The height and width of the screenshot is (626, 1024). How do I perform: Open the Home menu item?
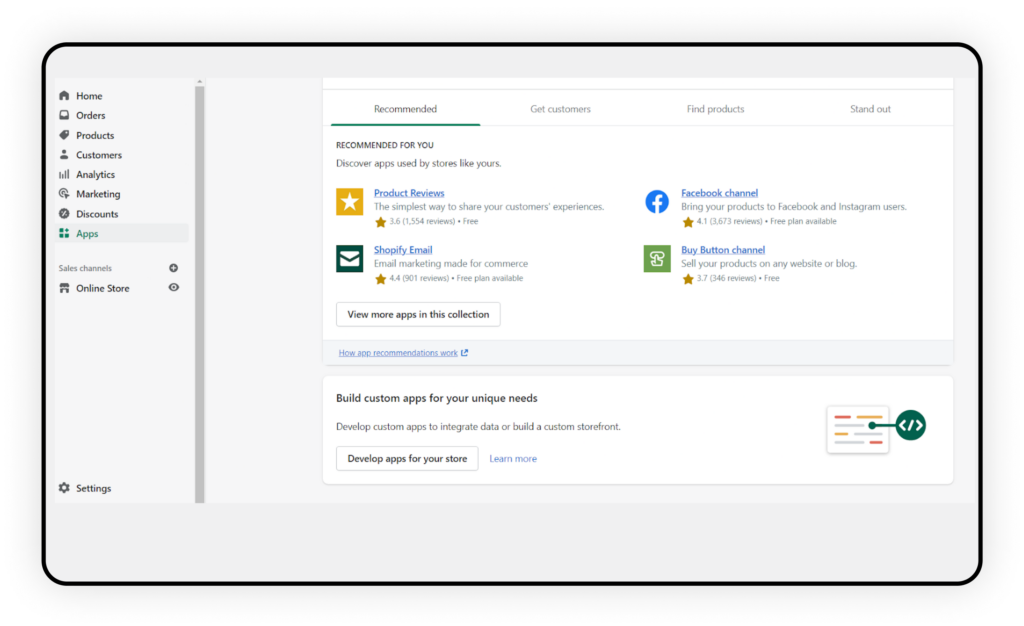click(89, 96)
